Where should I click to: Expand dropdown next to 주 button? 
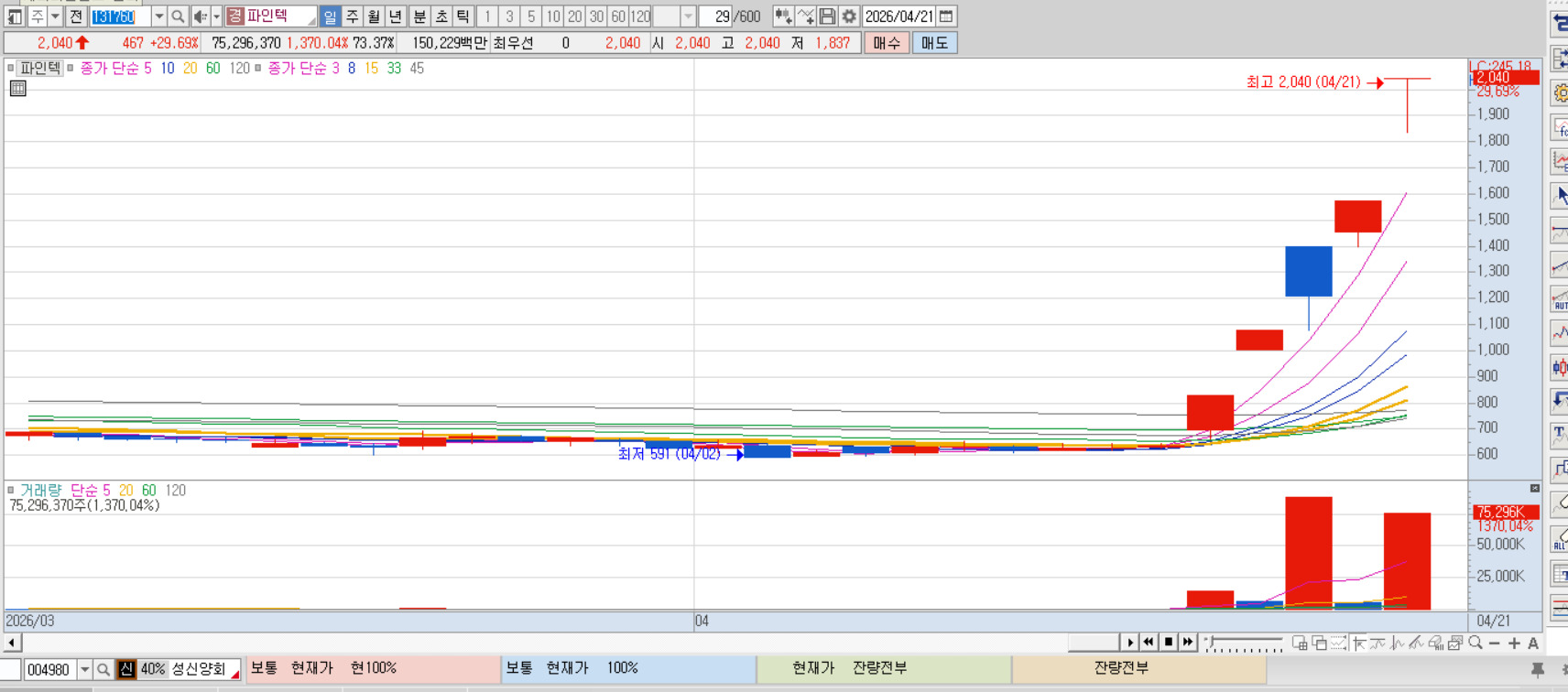55,16
